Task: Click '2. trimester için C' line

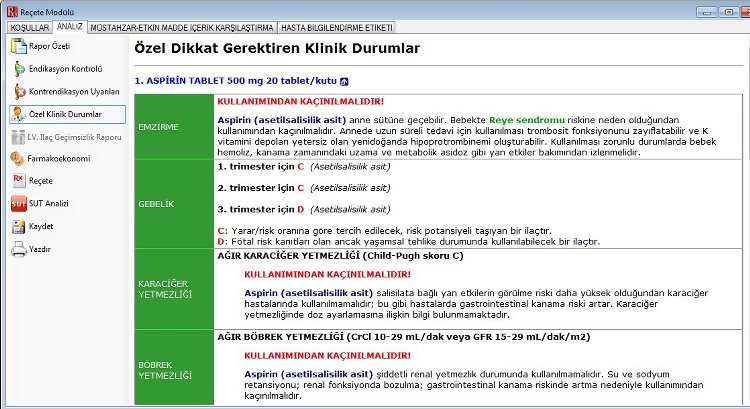Action: [x=304, y=188]
